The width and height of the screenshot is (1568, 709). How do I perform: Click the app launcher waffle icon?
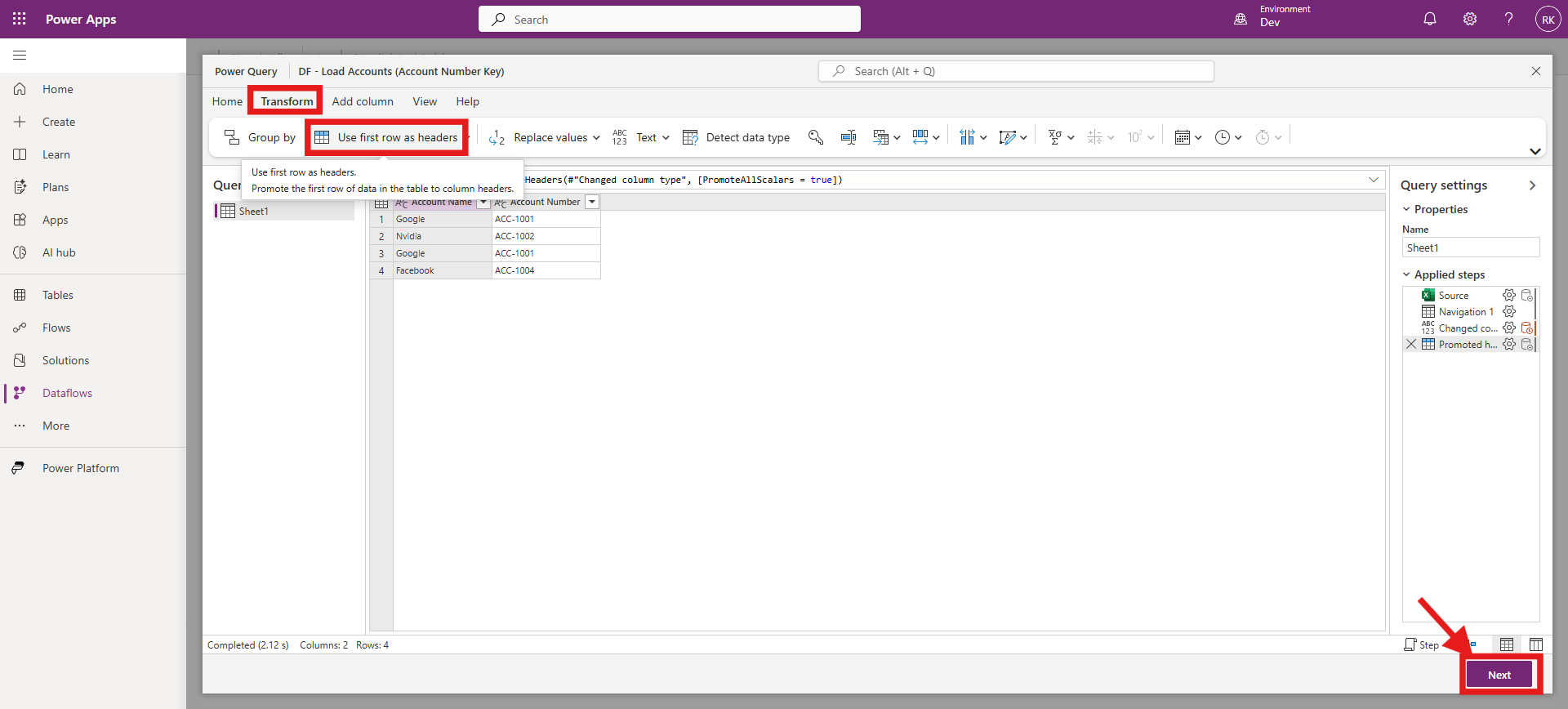tap(20, 19)
